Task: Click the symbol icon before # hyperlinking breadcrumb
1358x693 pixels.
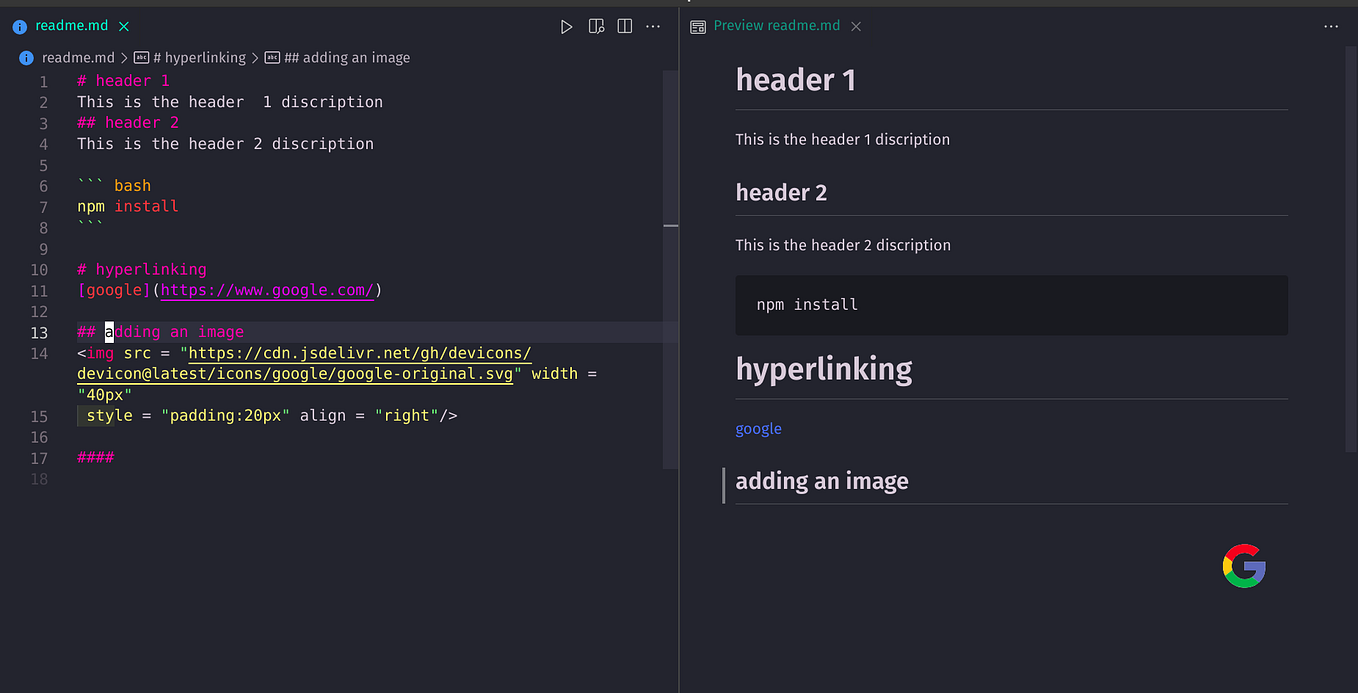Action: [x=142, y=57]
